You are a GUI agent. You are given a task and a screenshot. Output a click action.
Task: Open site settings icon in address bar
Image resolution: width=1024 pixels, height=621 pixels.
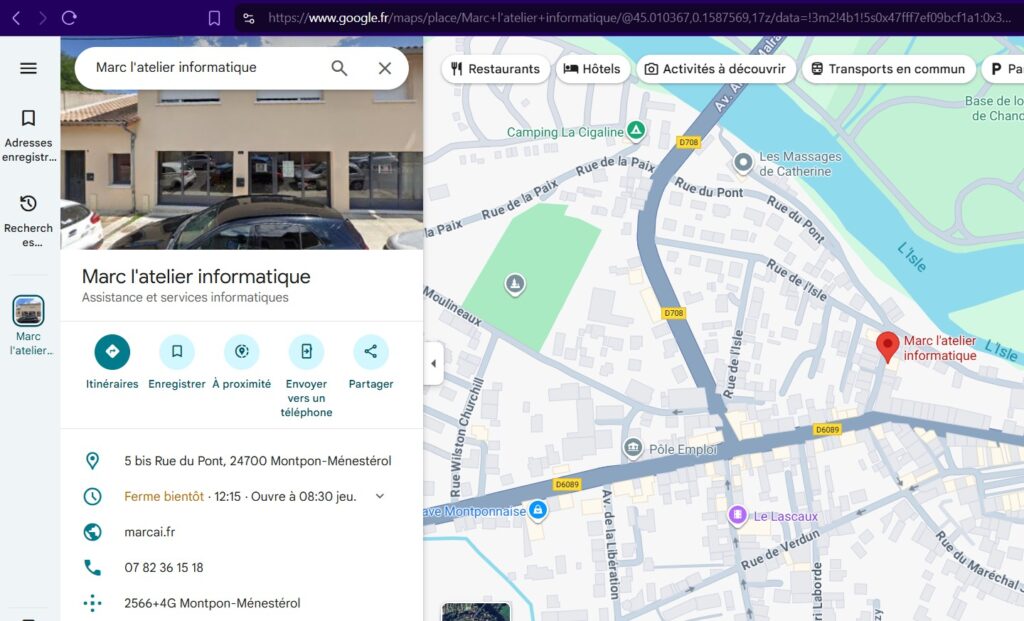coord(249,18)
